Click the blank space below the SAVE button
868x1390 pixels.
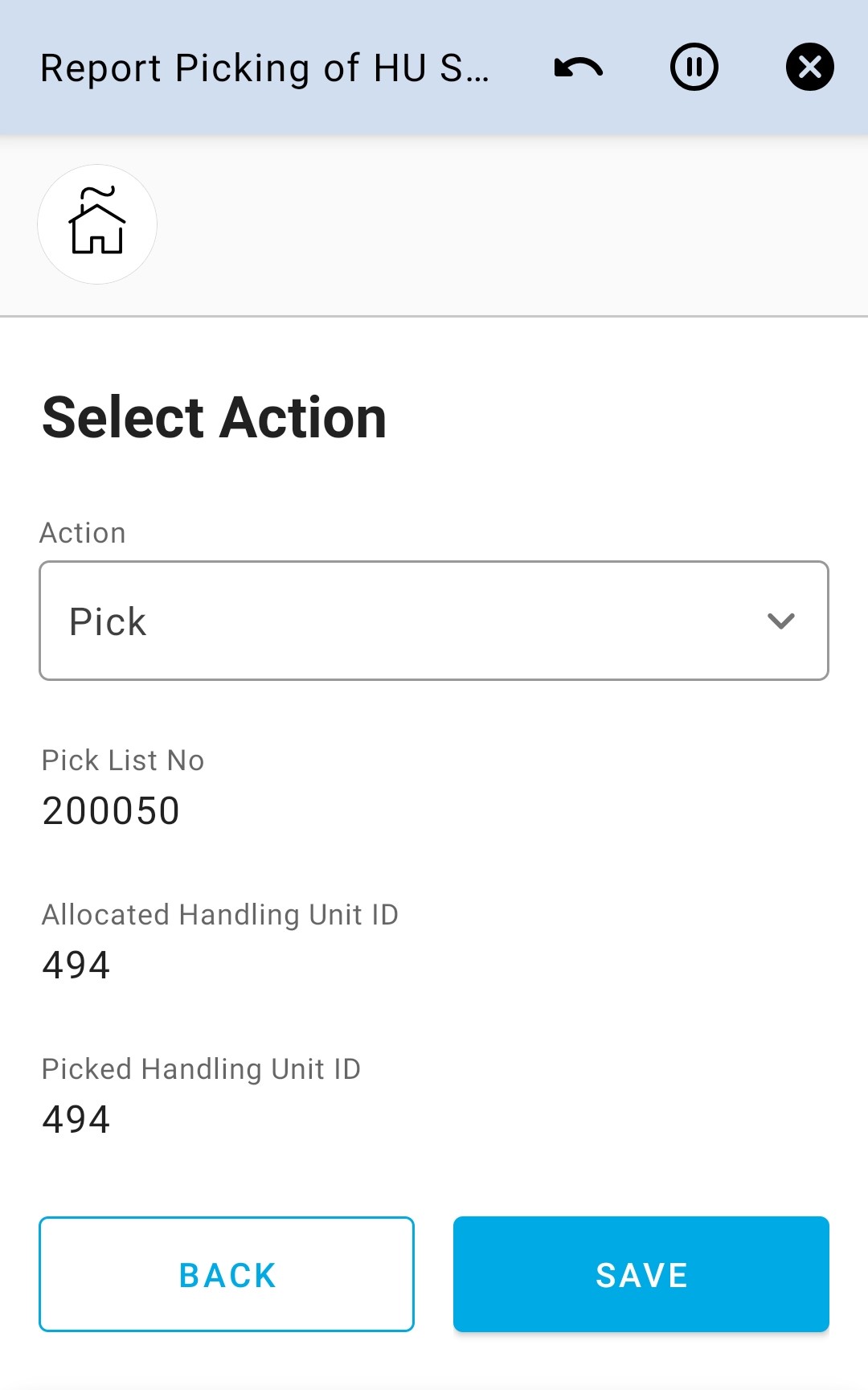tap(641, 1363)
